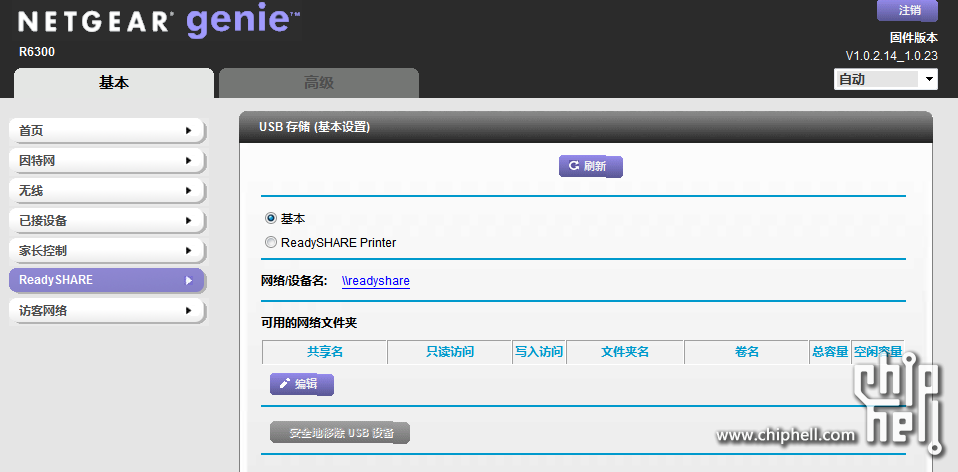Select the 基本 radio button
This screenshot has height=472, width=958.
pyautogui.click(x=271, y=218)
